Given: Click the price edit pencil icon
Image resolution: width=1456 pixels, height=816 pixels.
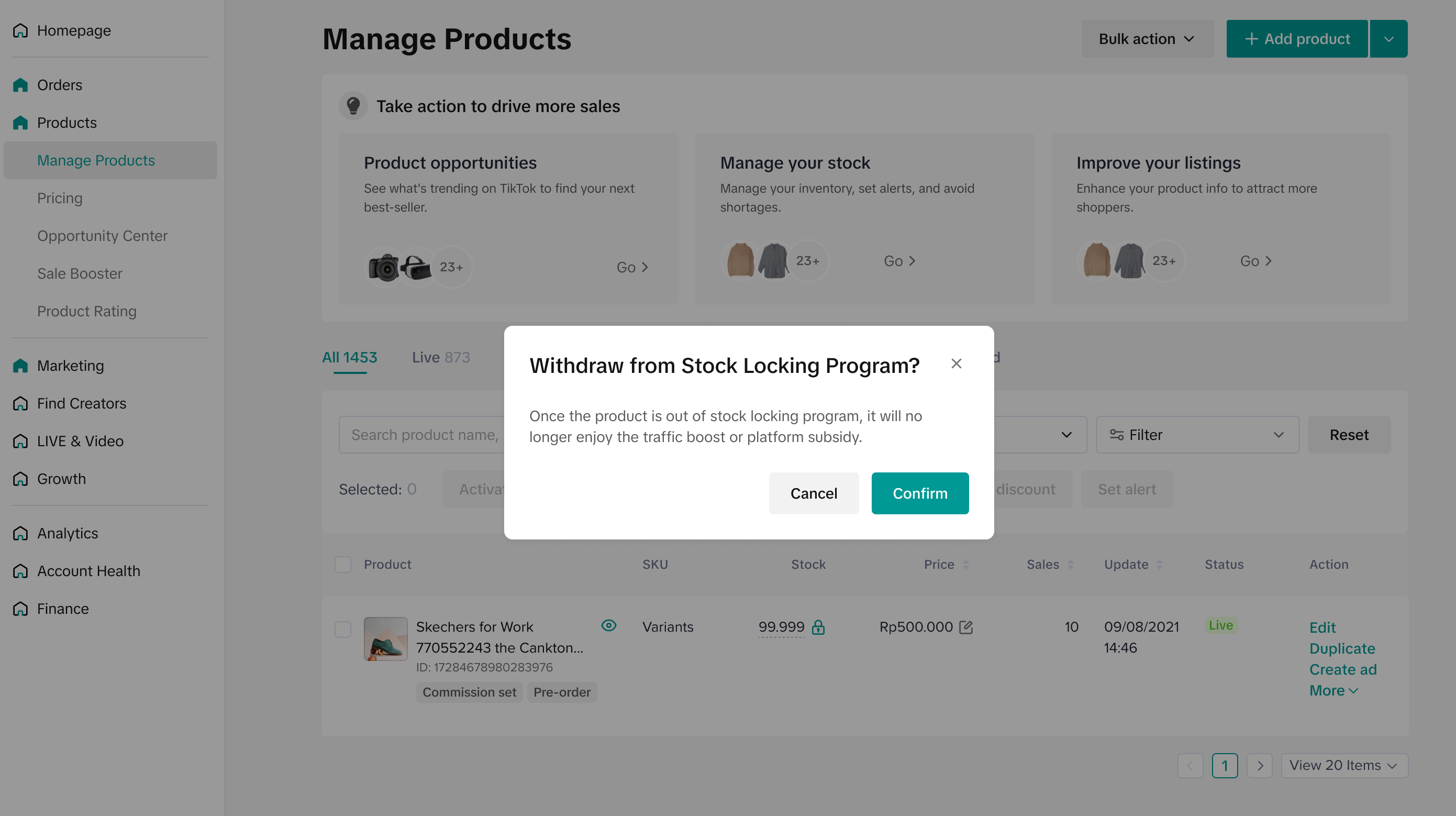Looking at the screenshot, I should click(966, 627).
